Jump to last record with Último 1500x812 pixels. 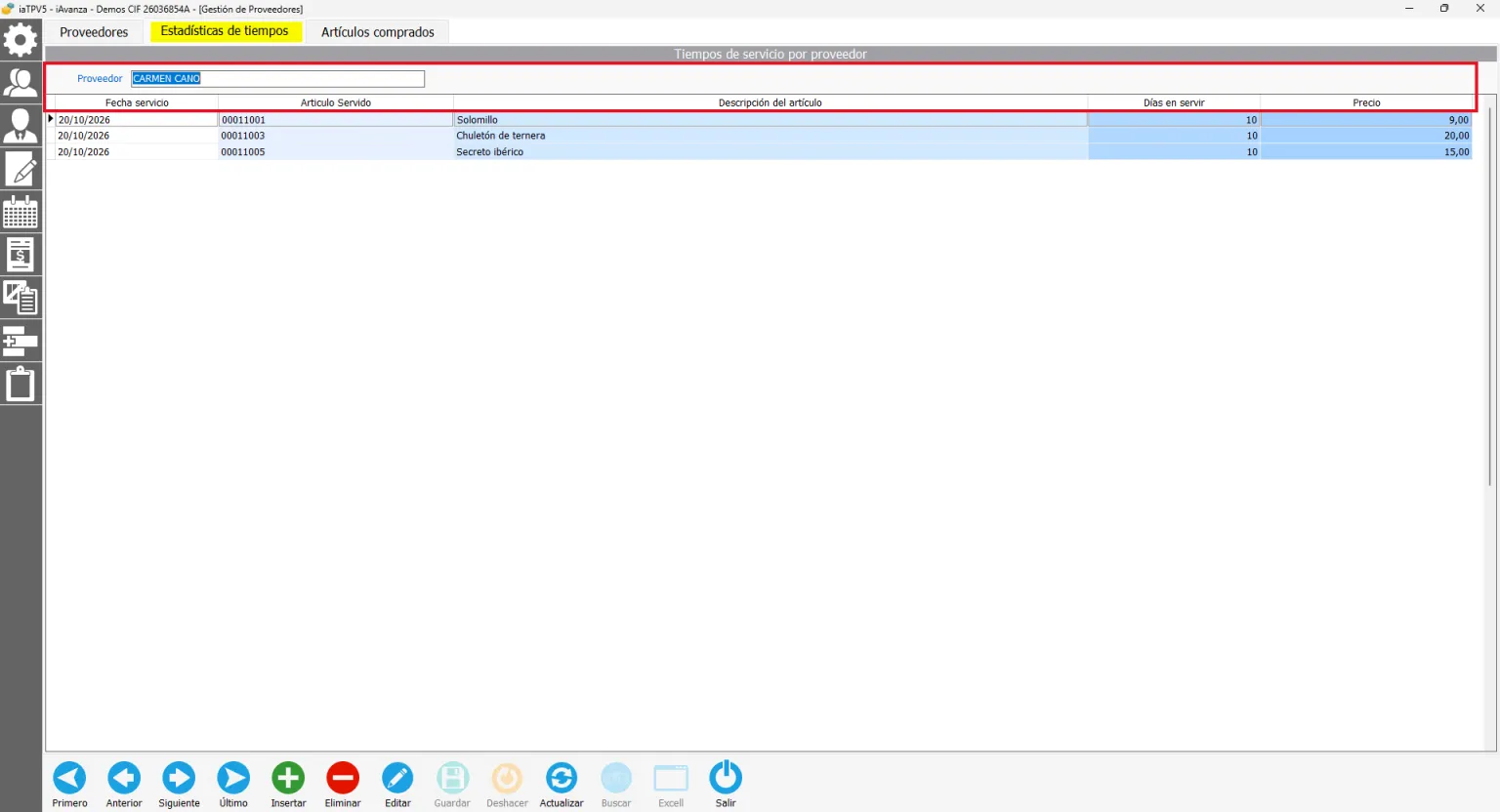pos(233,785)
